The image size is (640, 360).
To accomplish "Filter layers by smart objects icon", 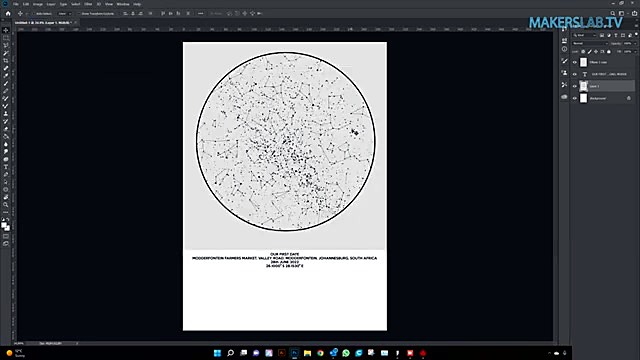I will click(629, 36).
